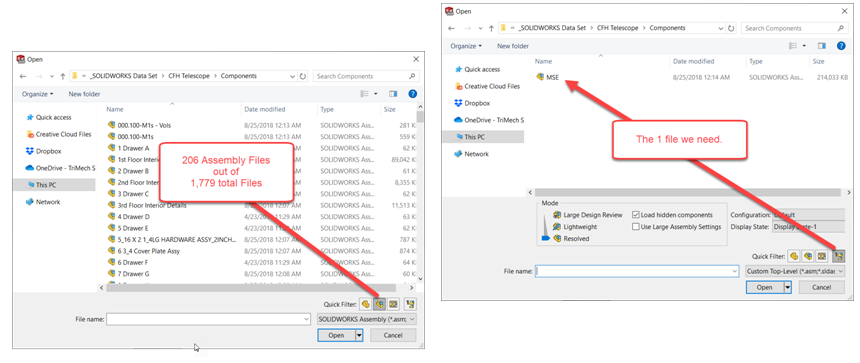Refresh folder listing in left dialog
The height and width of the screenshot is (363, 860).
303,76
